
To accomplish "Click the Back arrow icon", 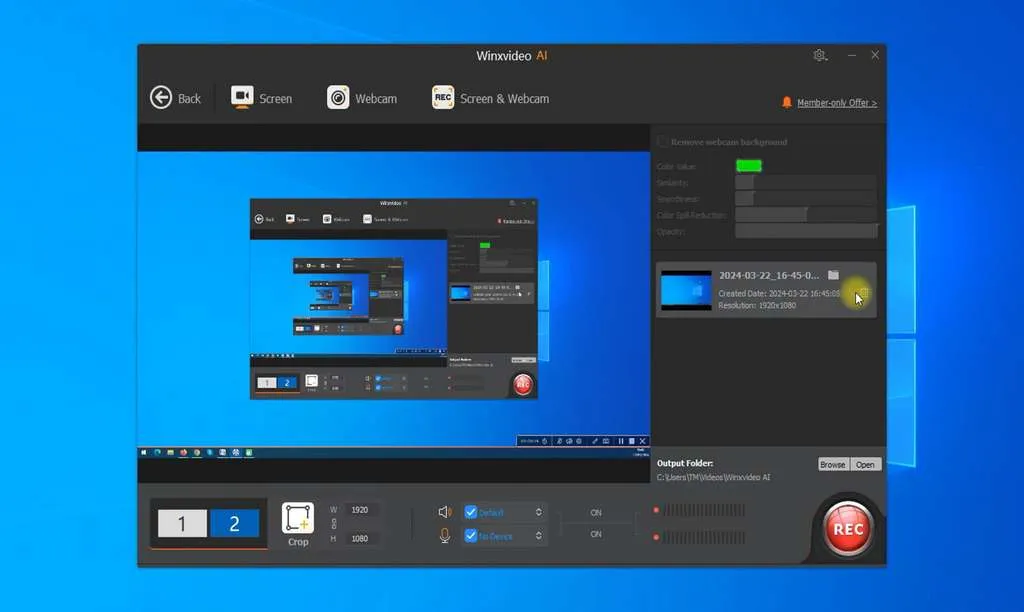I will tap(160, 97).
